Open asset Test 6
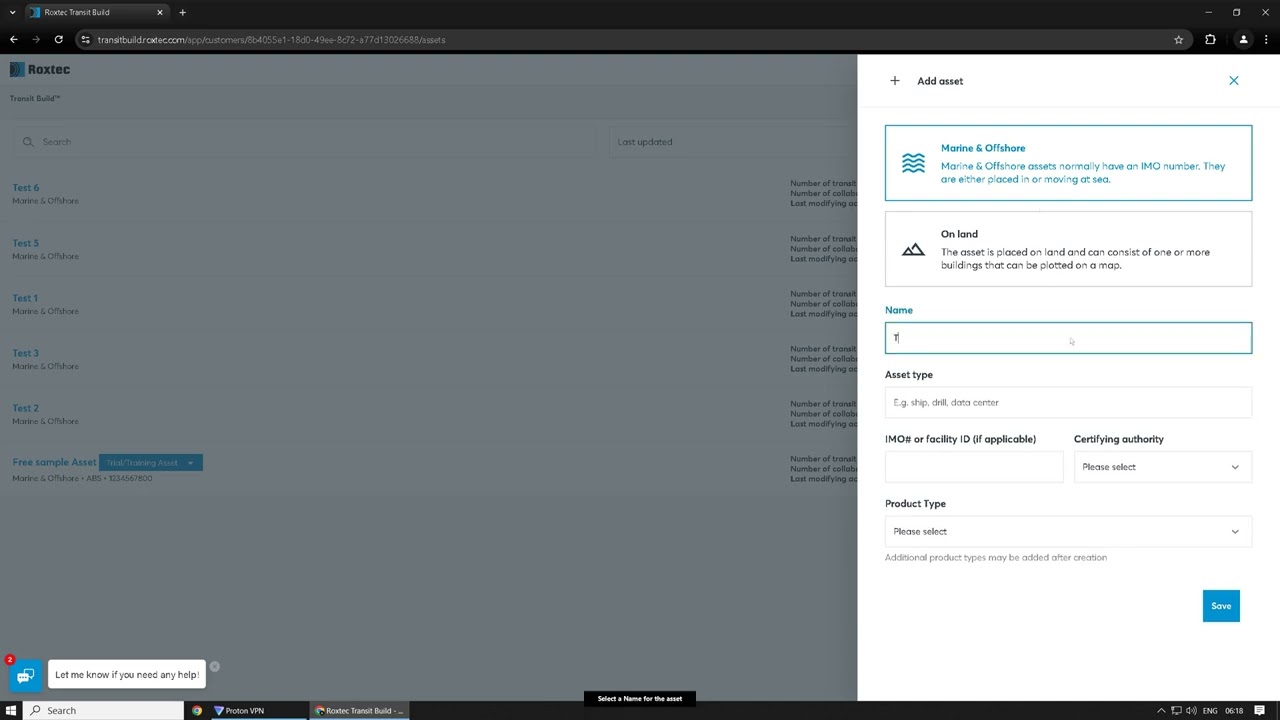The image size is (1280, 720). pyautogui.click(x=26, y=188)
